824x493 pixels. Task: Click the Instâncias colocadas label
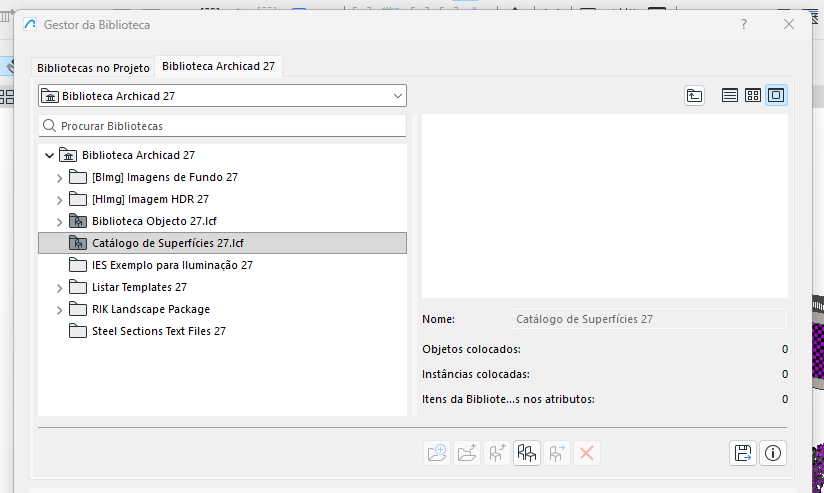pyautogui.click(x=476, y=374)
